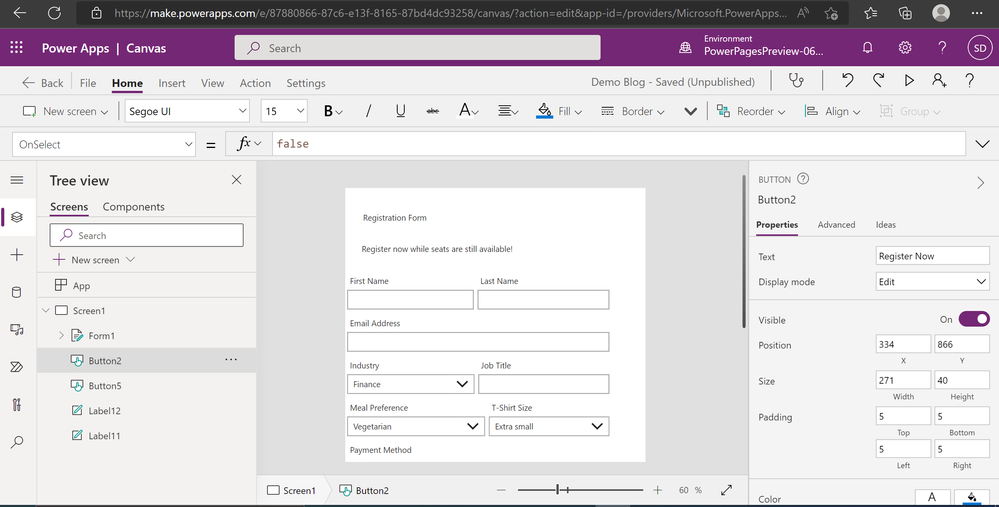Fit canvas to window icon
Viewport: 999px width, 507px height.
click(726, 490)
